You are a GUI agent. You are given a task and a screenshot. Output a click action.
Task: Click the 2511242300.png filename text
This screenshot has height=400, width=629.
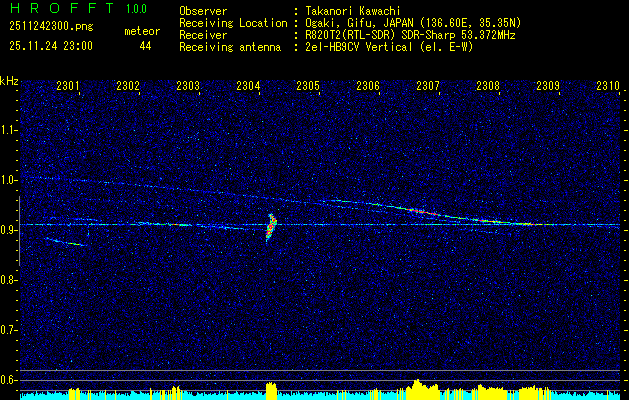[x=51, y=27]
